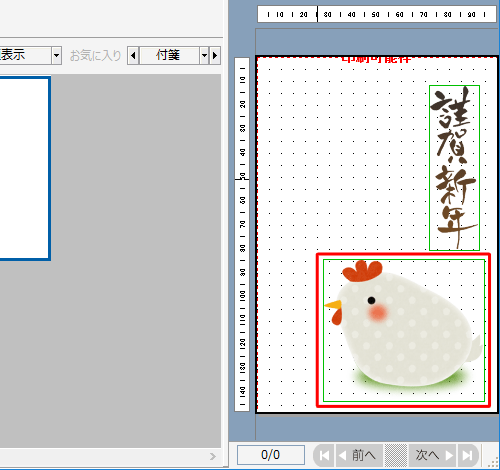Viewport: 500px width, 470px height.
Task: Click the left arrow beside 付箋
Action: tap(133, 55)
